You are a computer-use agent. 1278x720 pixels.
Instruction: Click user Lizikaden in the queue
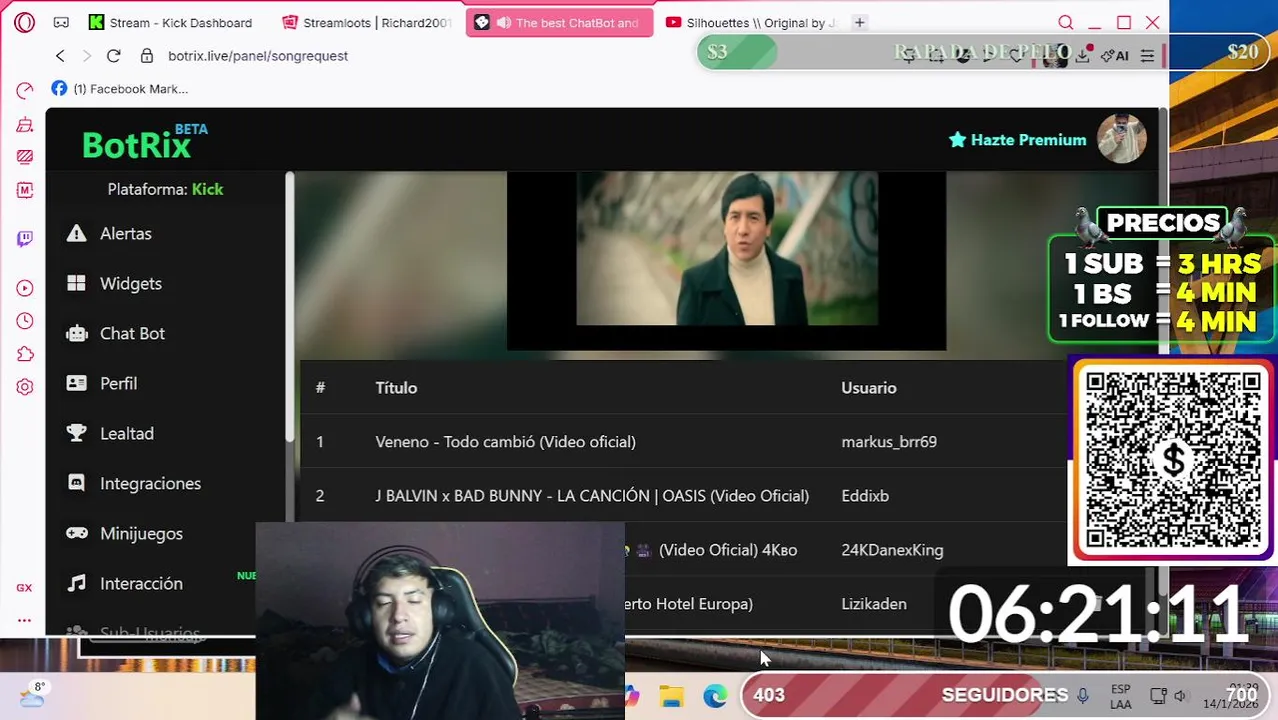click(x=874, y=604)
